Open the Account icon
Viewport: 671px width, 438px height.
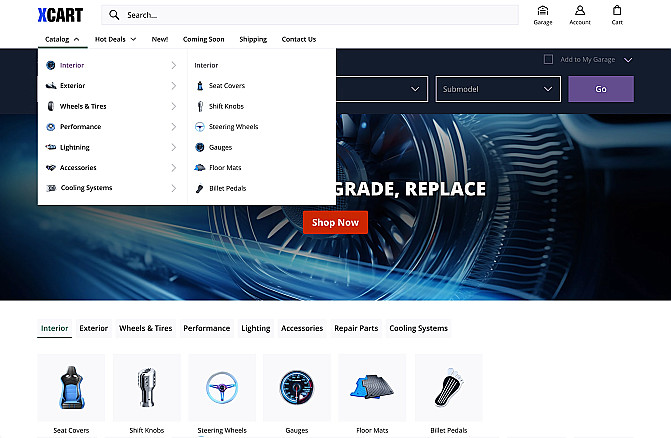point(580,15)
